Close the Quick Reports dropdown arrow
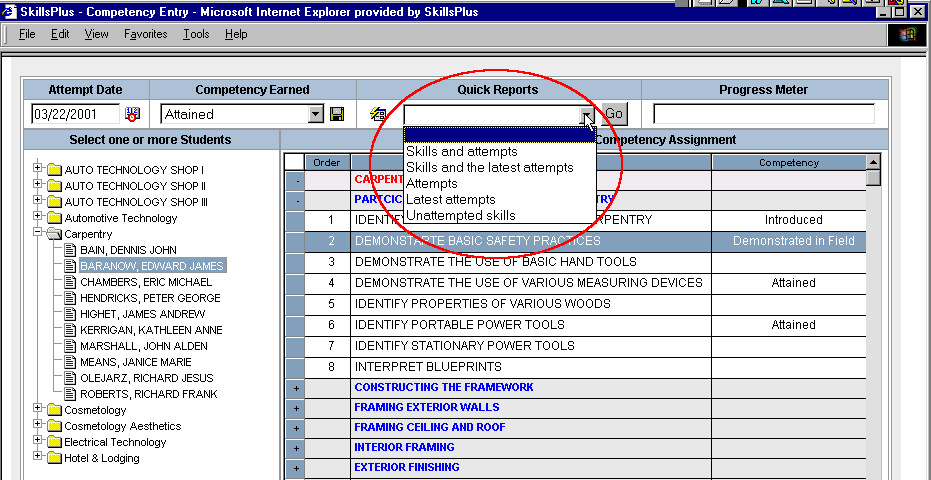 587,114
